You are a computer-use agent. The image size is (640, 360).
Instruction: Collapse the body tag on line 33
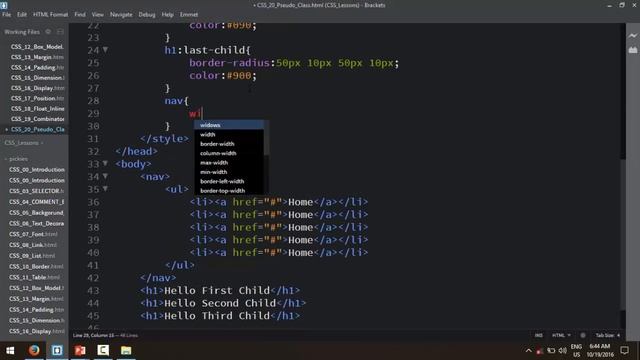(105, 164)
